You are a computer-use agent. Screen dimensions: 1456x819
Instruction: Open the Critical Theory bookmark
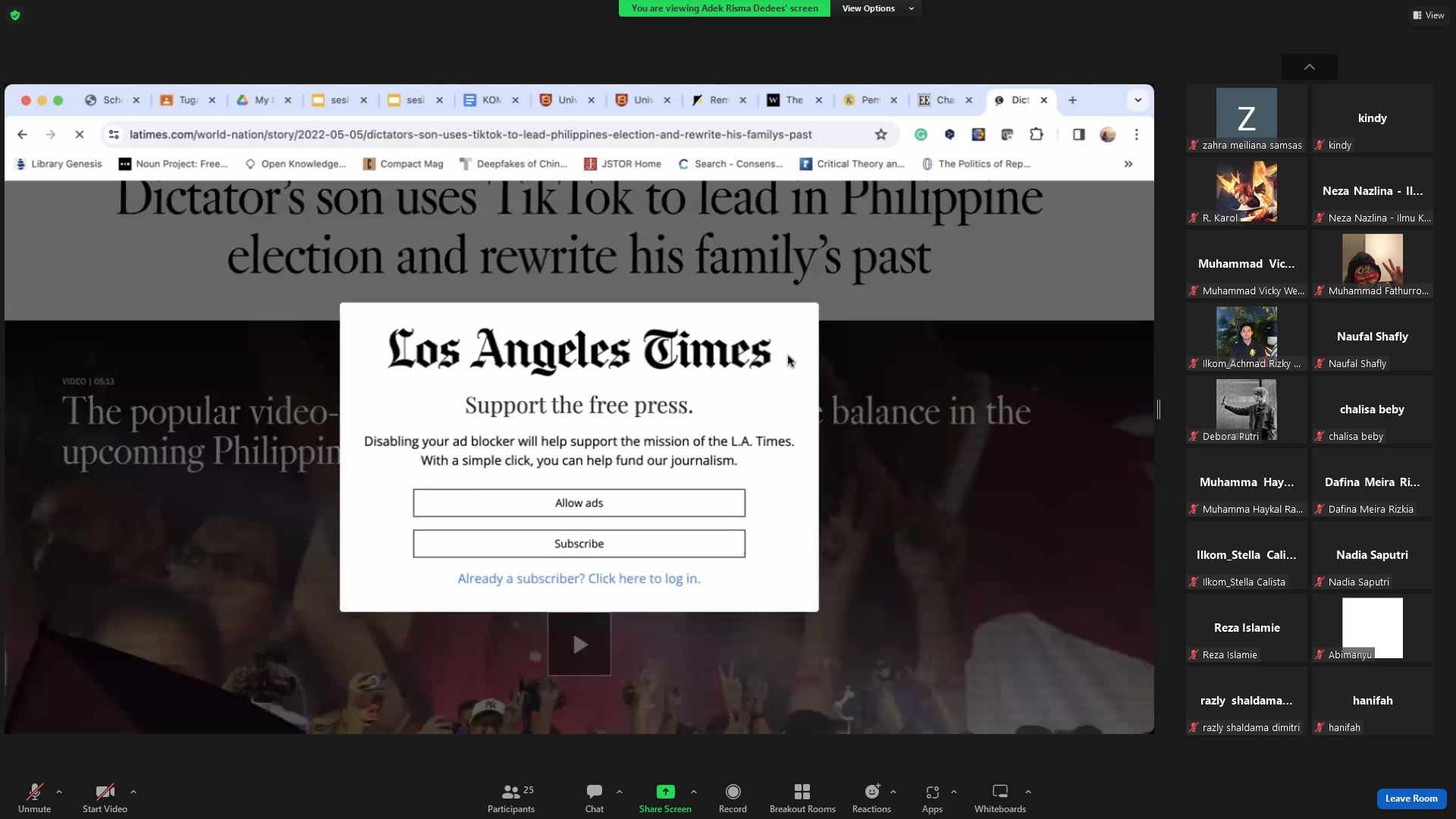click(x=852, y=164)
